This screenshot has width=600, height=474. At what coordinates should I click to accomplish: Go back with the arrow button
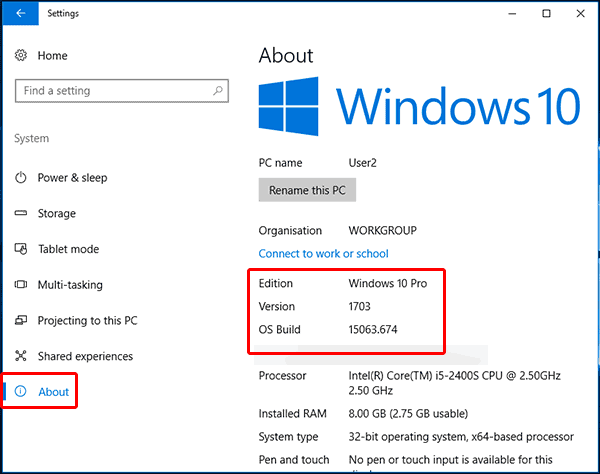coord(20,13)
